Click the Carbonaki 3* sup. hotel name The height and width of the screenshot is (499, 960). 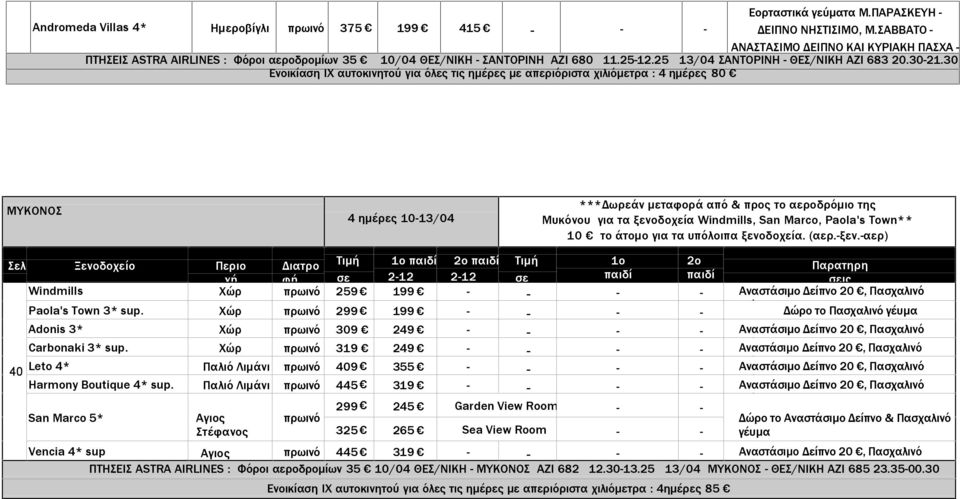[78, 348]
